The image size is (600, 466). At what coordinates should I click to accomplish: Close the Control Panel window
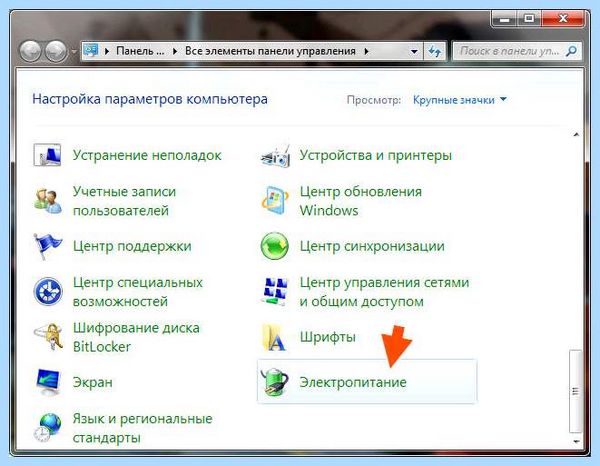pyautogui.click(x=562, y=18)
